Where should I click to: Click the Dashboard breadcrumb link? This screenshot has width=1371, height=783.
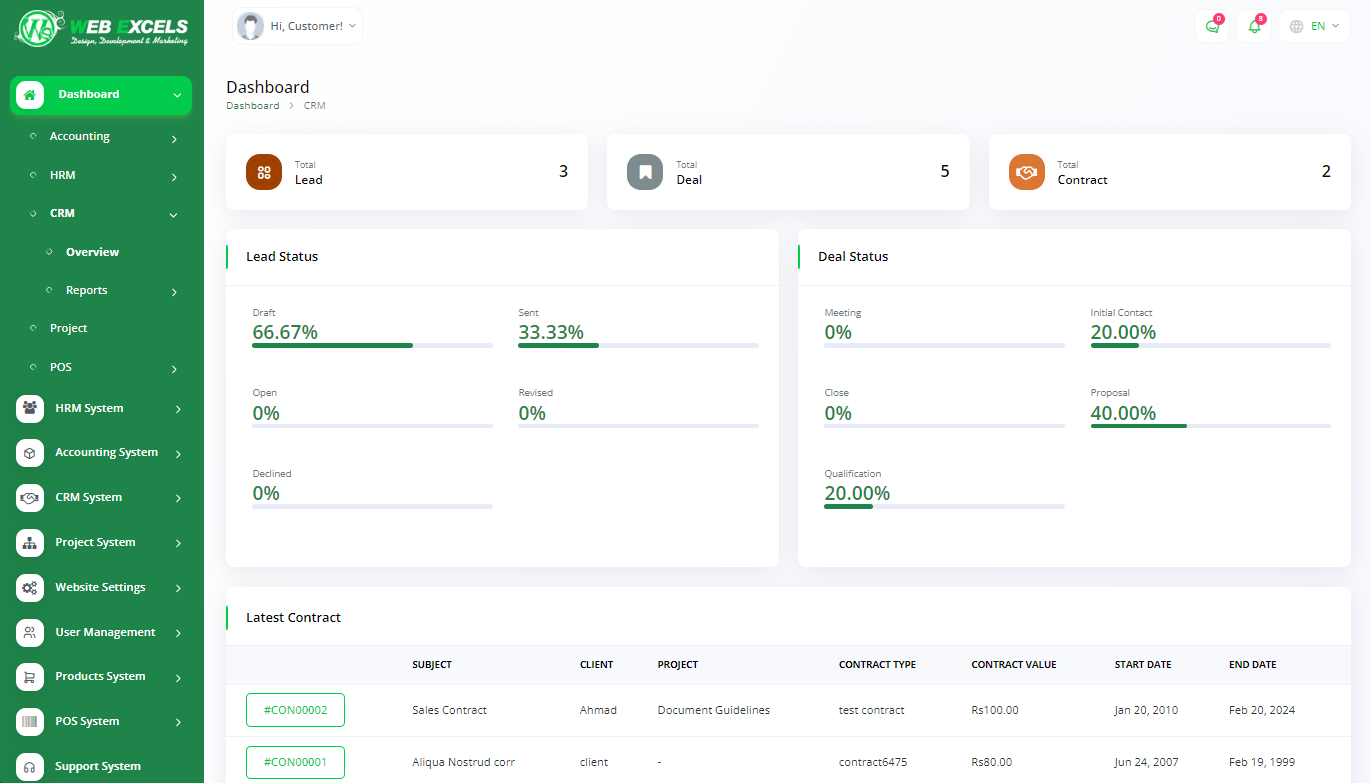coord(252,106)
